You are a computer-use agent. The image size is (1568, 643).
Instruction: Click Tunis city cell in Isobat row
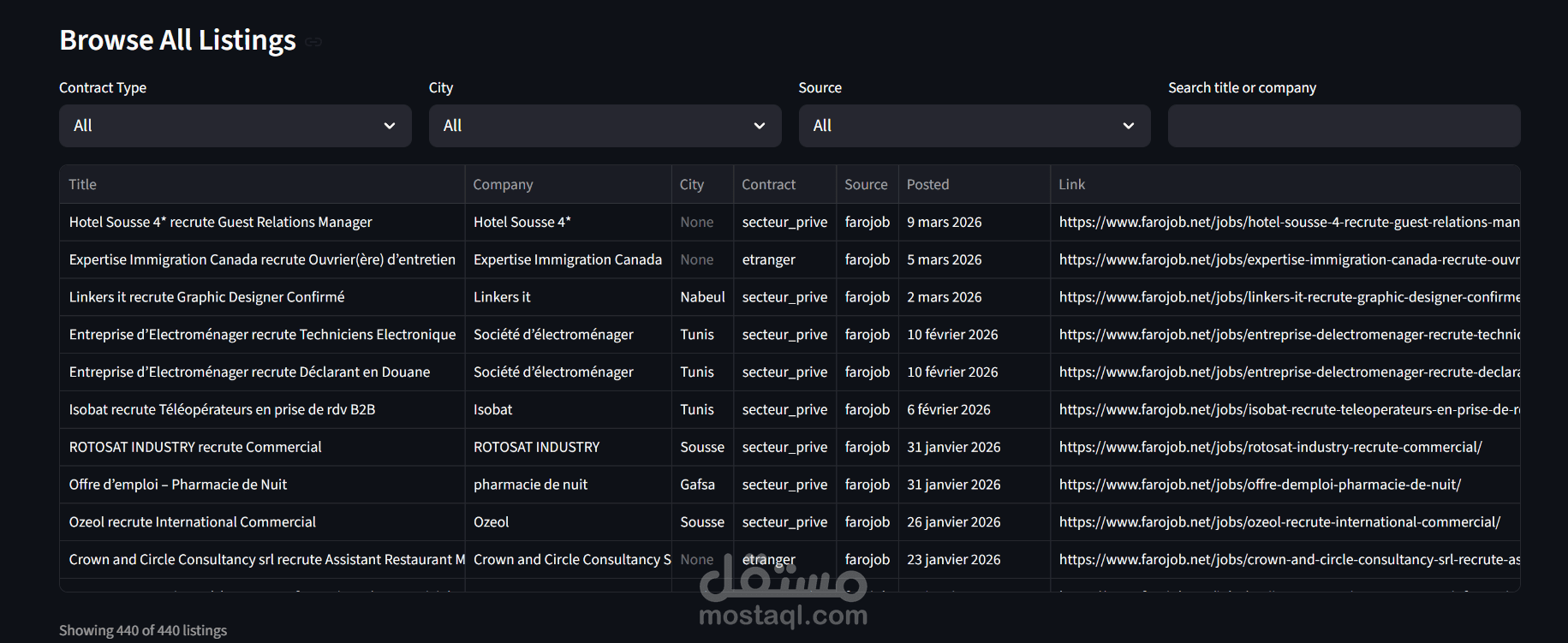(x=702, y=409)
